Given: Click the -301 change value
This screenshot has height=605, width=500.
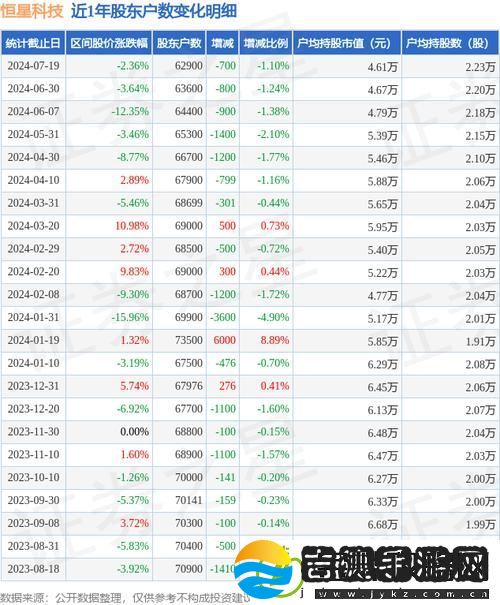Looking at the screenshot, I should point(225,203).
